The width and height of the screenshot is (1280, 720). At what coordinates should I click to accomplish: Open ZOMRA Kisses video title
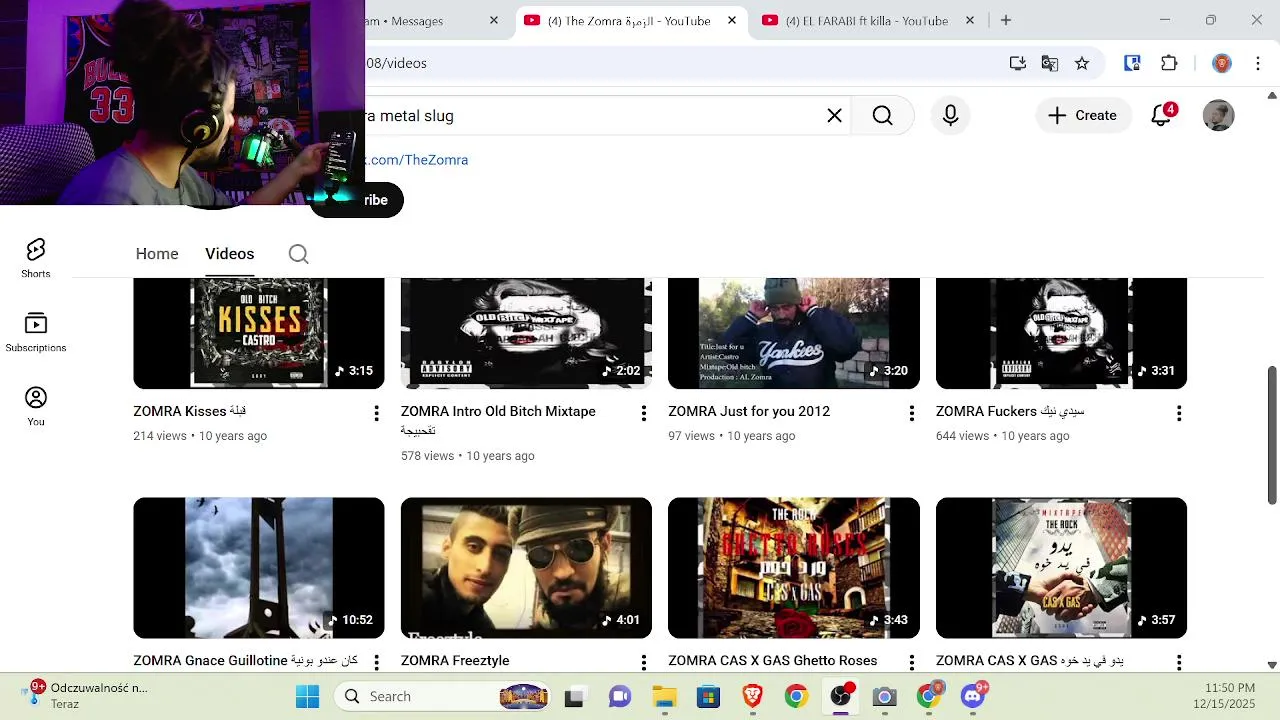coord(190,411)
